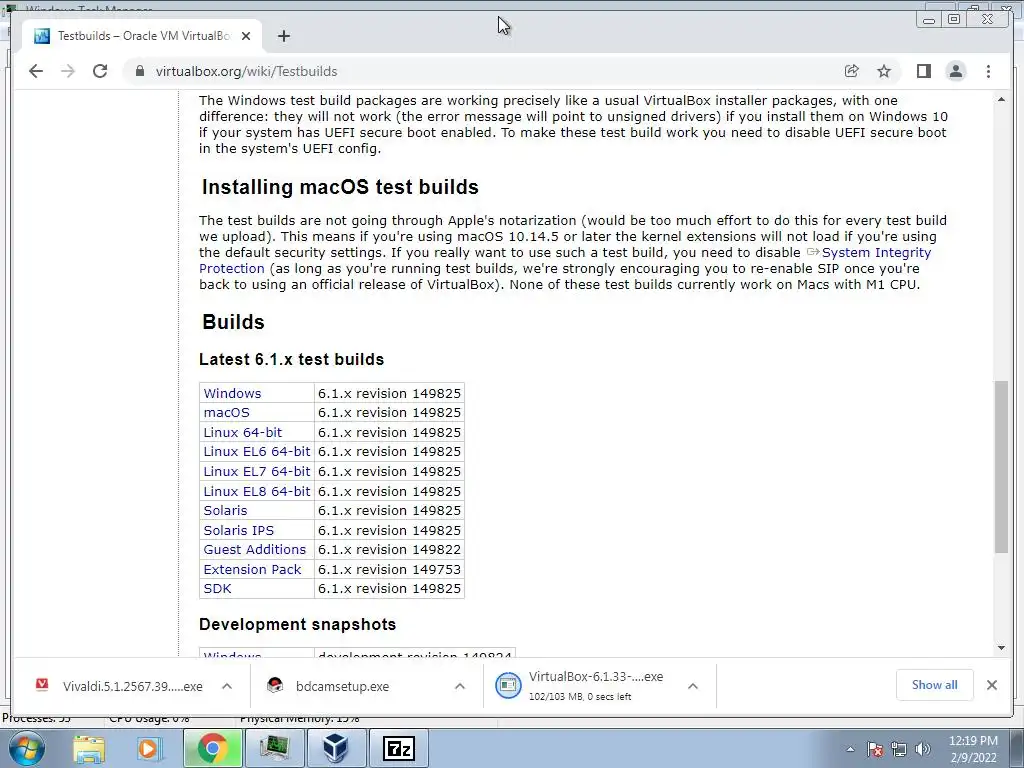Image resolution: width=1024 pixels, height=768 pixels.
Task: Open VirtualBox from the taskbar
Action: point(336,748)
